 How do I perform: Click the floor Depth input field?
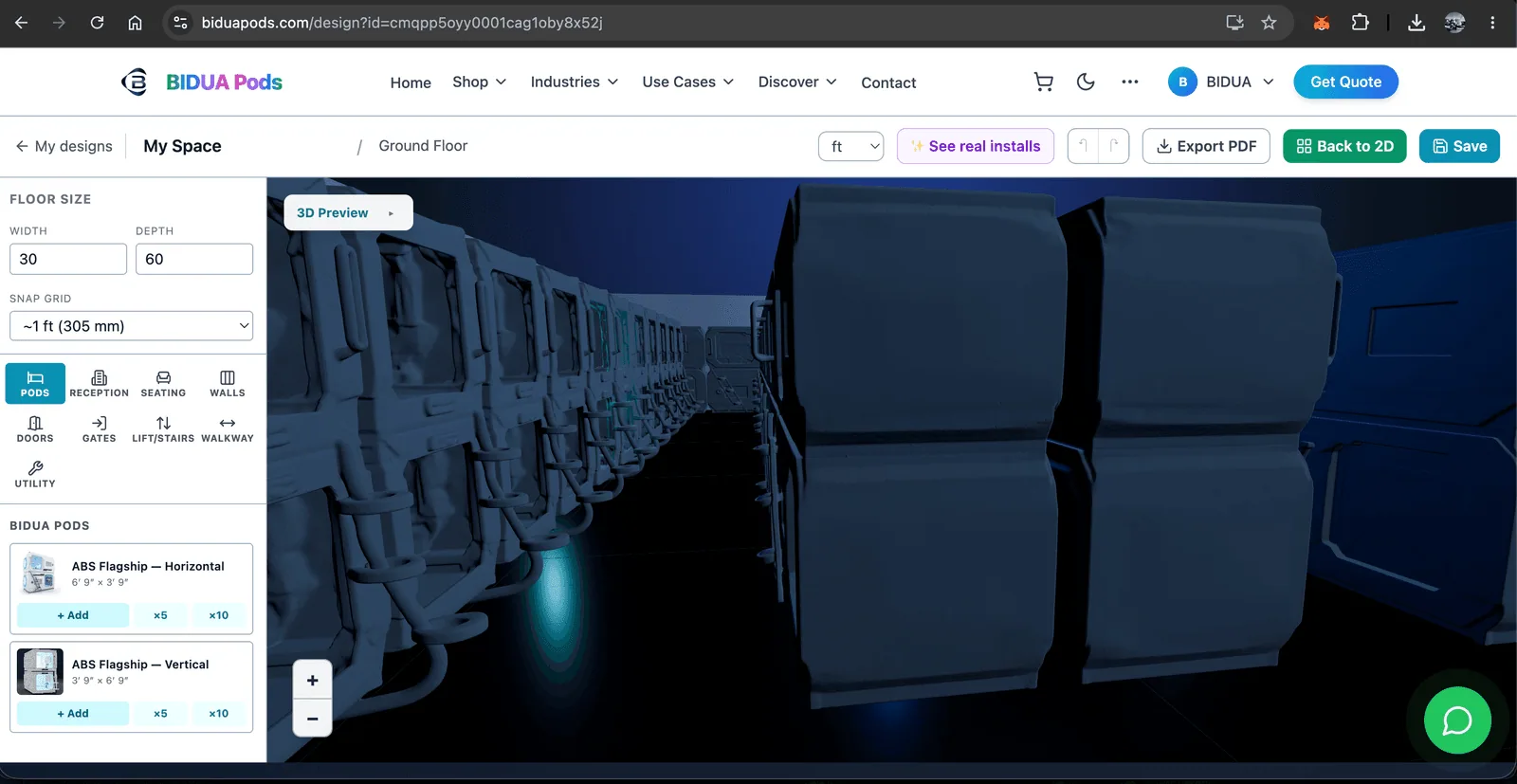coord(194,259)
